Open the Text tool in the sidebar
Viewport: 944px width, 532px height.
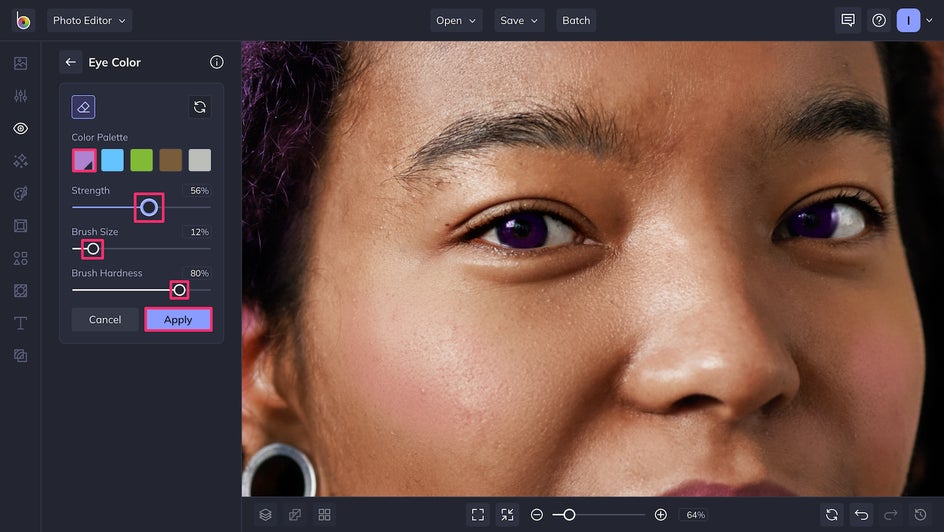click(20, 323)
